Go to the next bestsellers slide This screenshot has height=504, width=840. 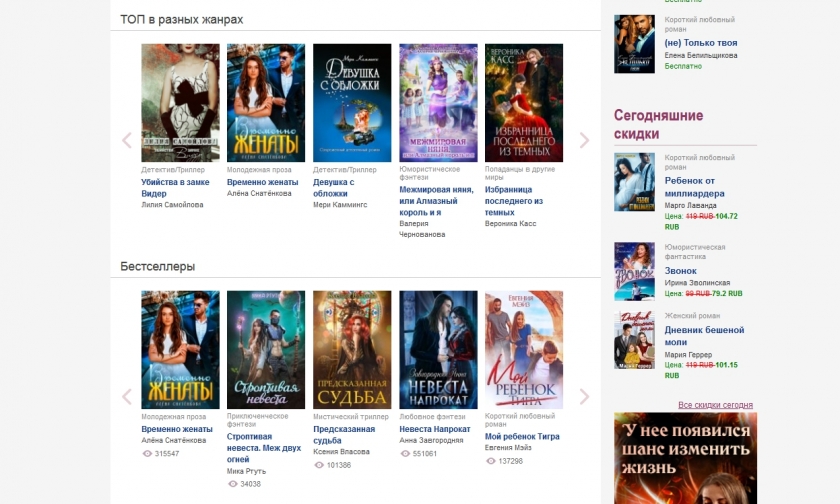point(584,396)
